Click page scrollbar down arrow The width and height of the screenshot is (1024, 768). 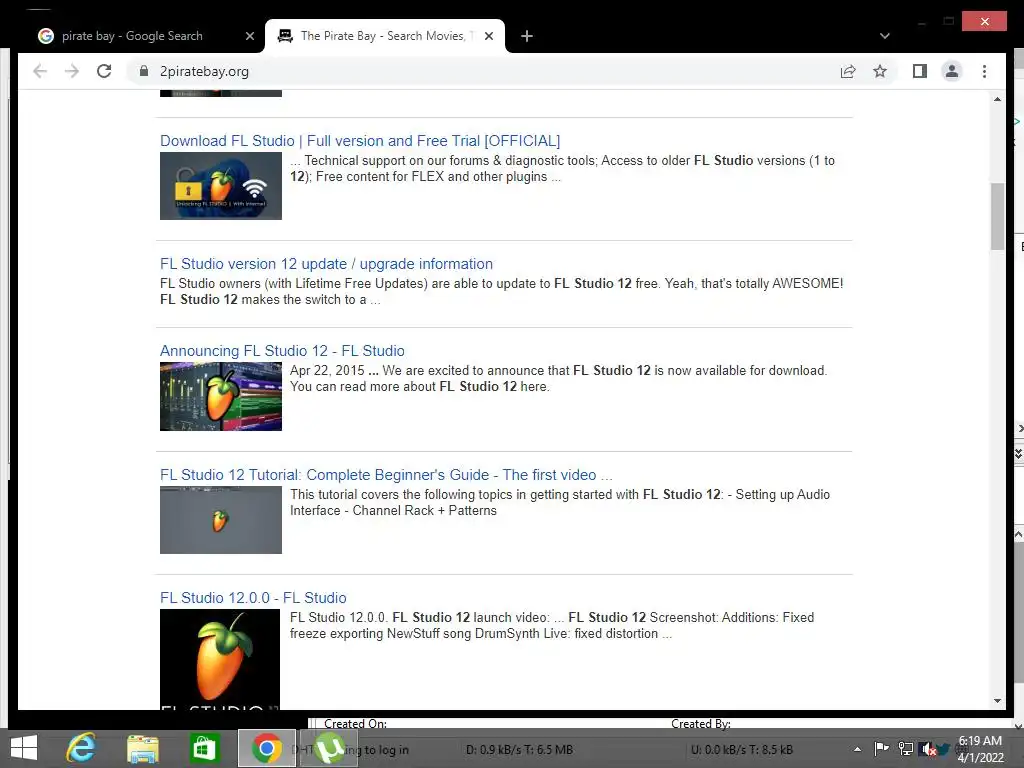tap(997, 701)
